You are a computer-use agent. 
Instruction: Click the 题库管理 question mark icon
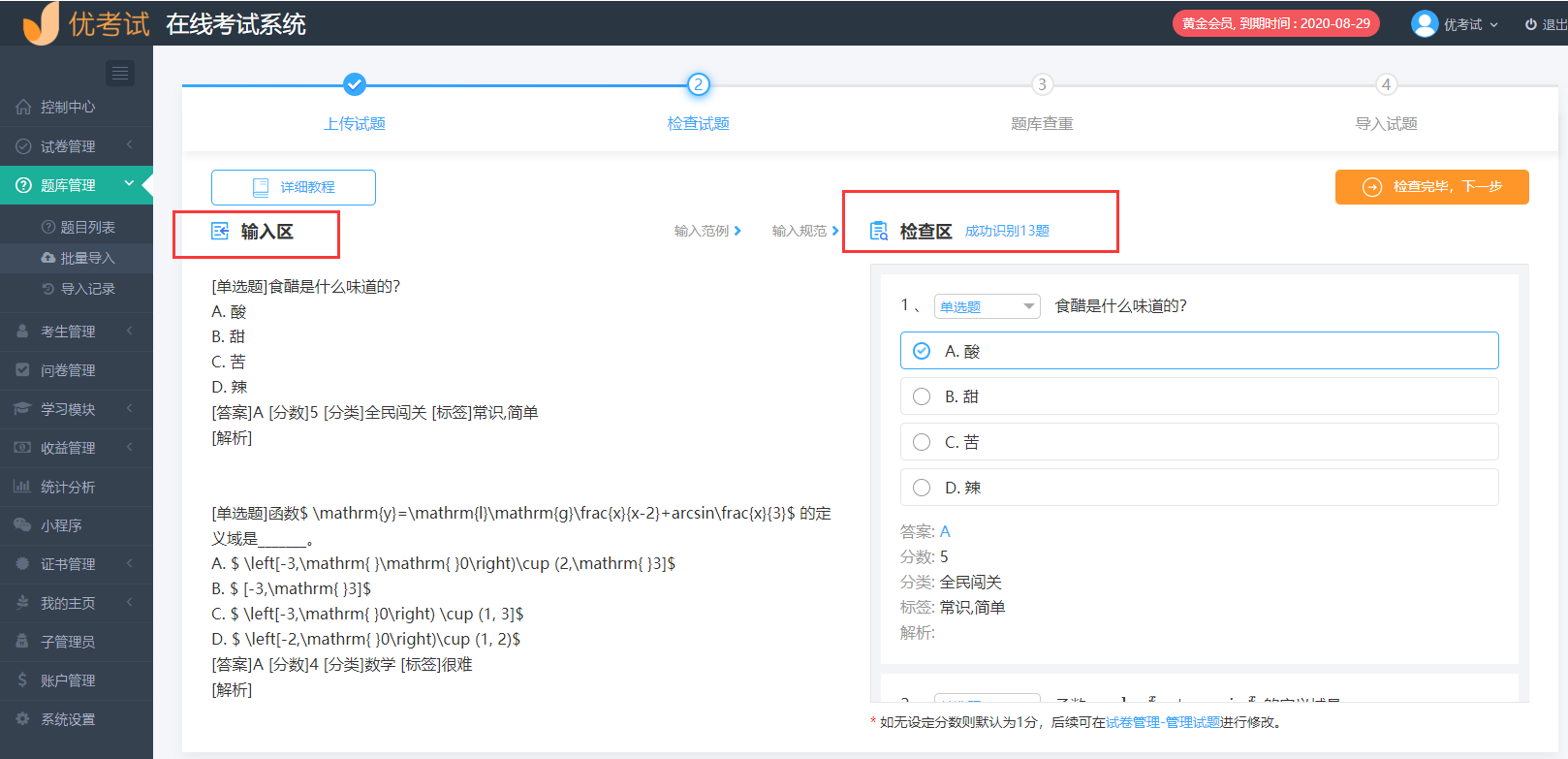pos(23,185)
